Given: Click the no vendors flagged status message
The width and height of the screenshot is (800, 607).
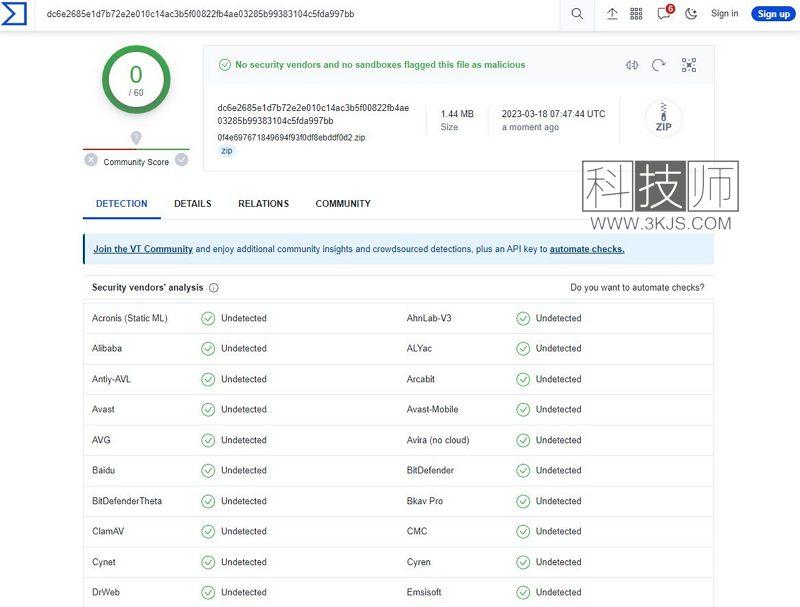Looking at the screenshot, I should [x=380, y=65].
